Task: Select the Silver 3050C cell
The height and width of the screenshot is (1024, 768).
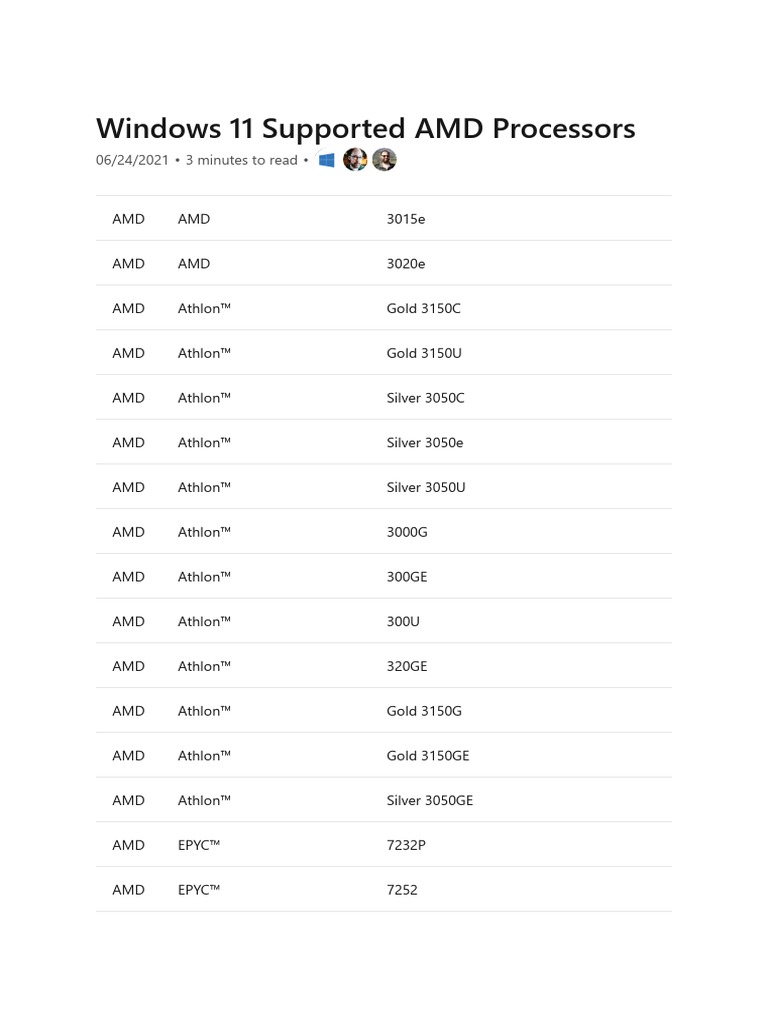Action: 425,398
